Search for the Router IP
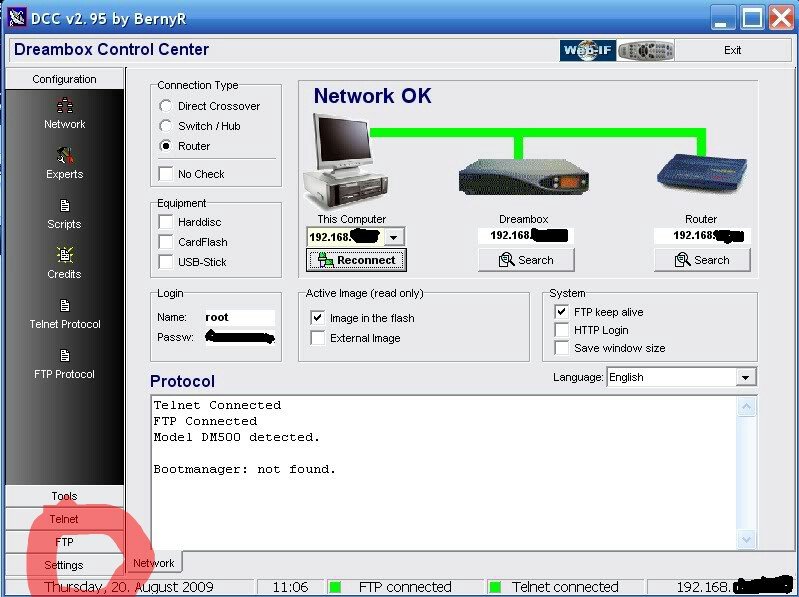The width and height of the screenshot is (799, 597). click(x=702, y=260)
